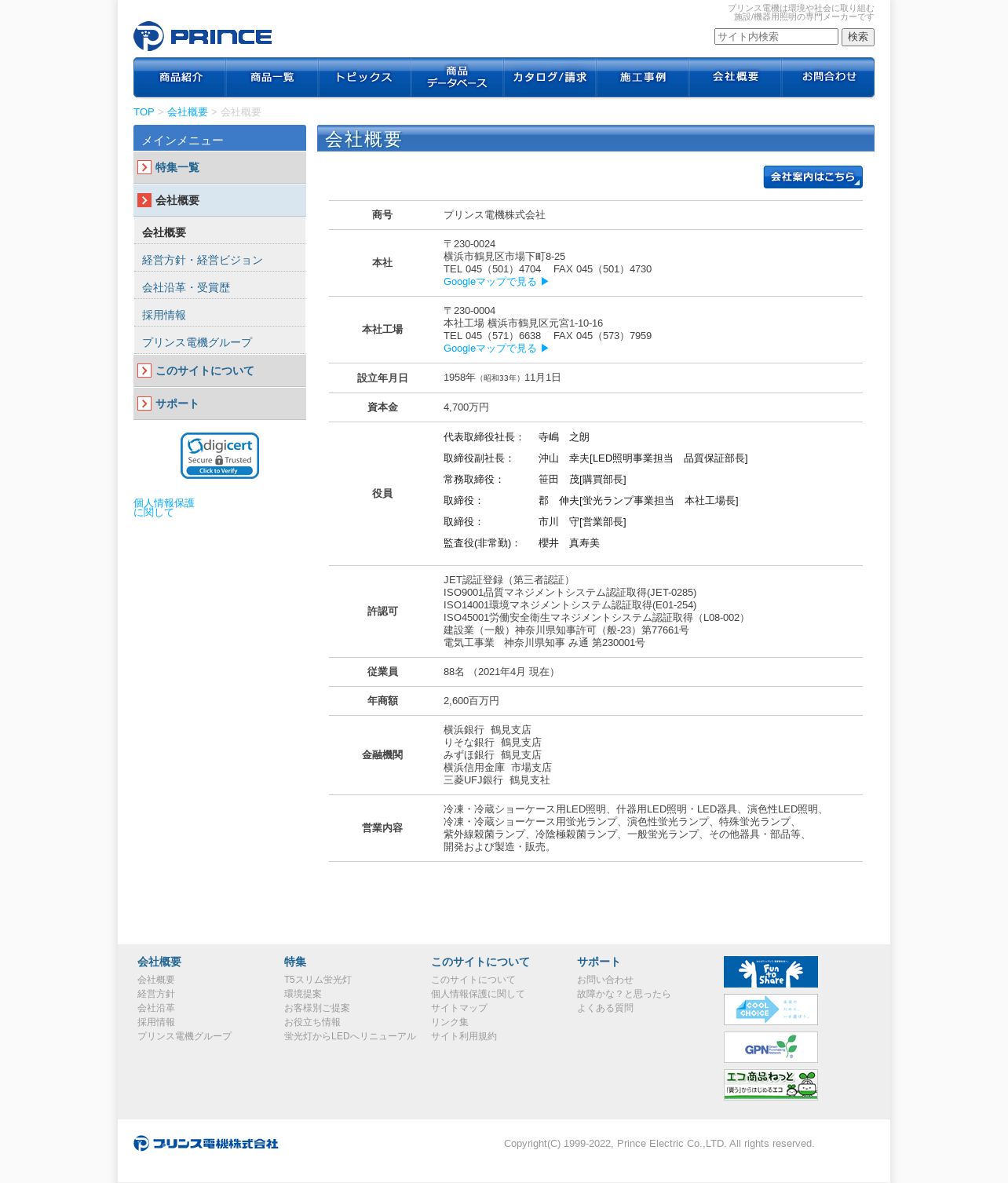Click footer link T5スリム蛍光灯
The height and width of the screenshot is (1183, 1008).
(x=318, y=980)
